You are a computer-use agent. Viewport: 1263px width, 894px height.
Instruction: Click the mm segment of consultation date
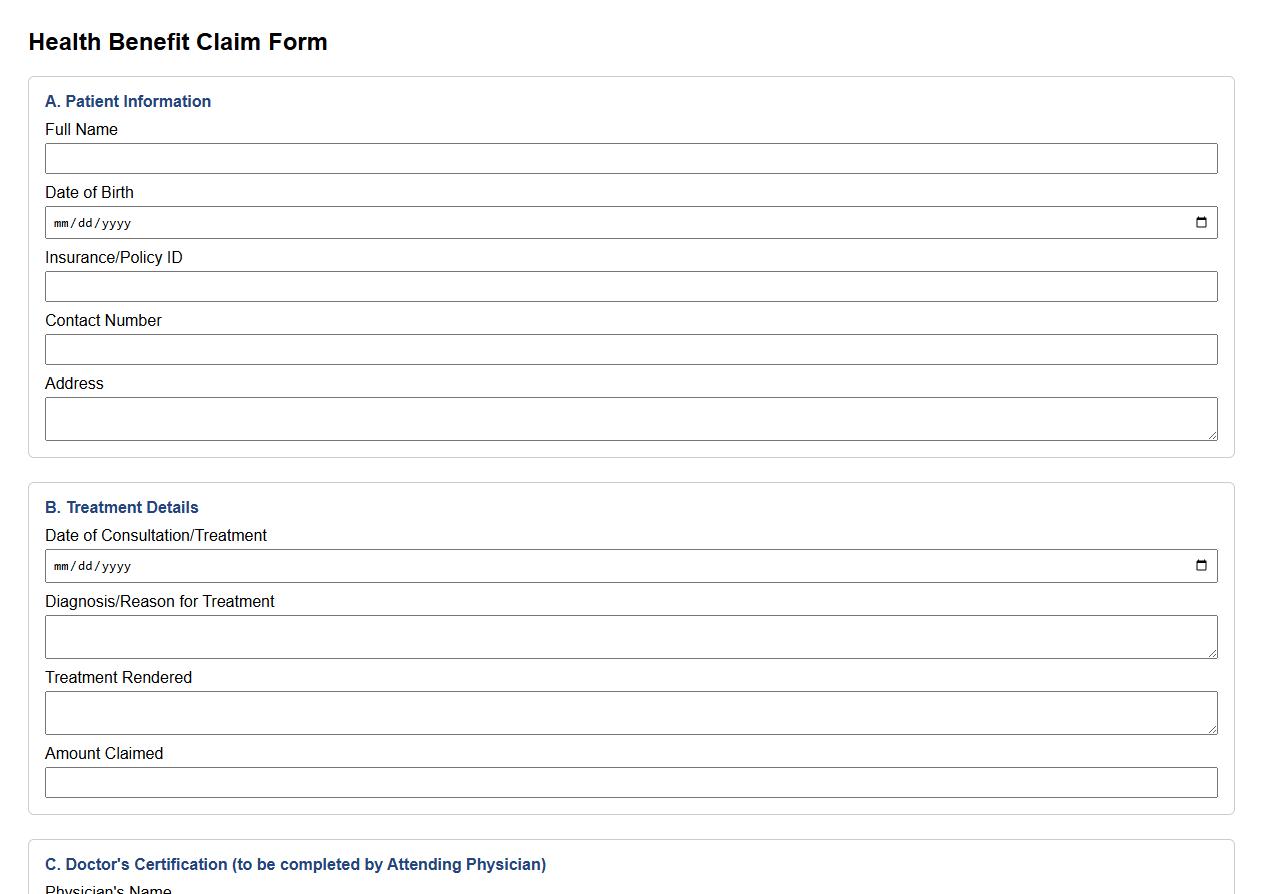point(62,566)
